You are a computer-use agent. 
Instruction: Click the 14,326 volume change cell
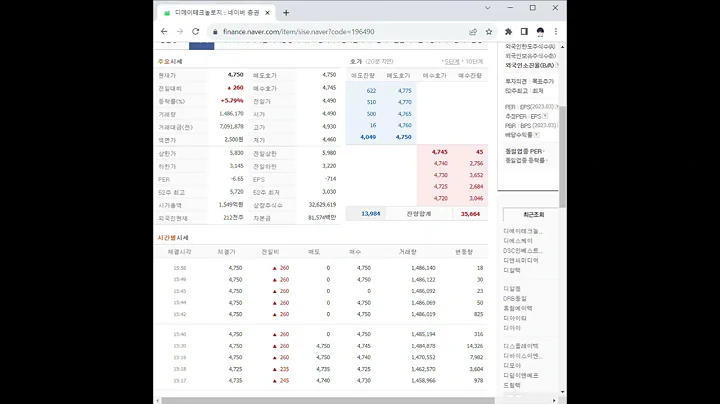click(x=474, y=346)
